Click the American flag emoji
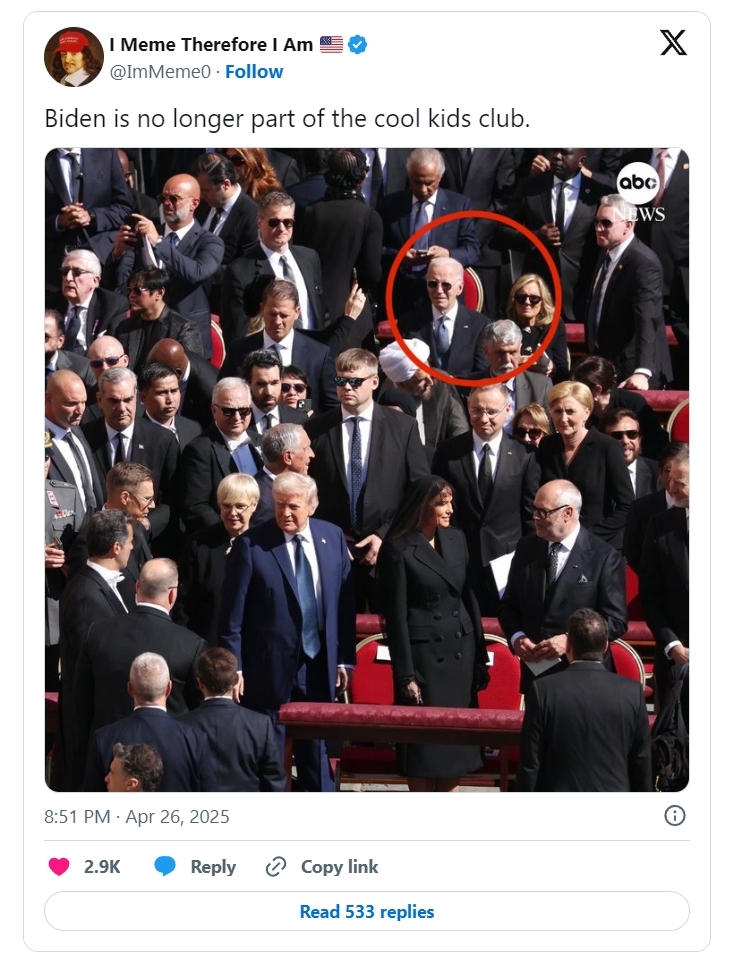The width and height of the screenshot is (732, 963). 331,44
